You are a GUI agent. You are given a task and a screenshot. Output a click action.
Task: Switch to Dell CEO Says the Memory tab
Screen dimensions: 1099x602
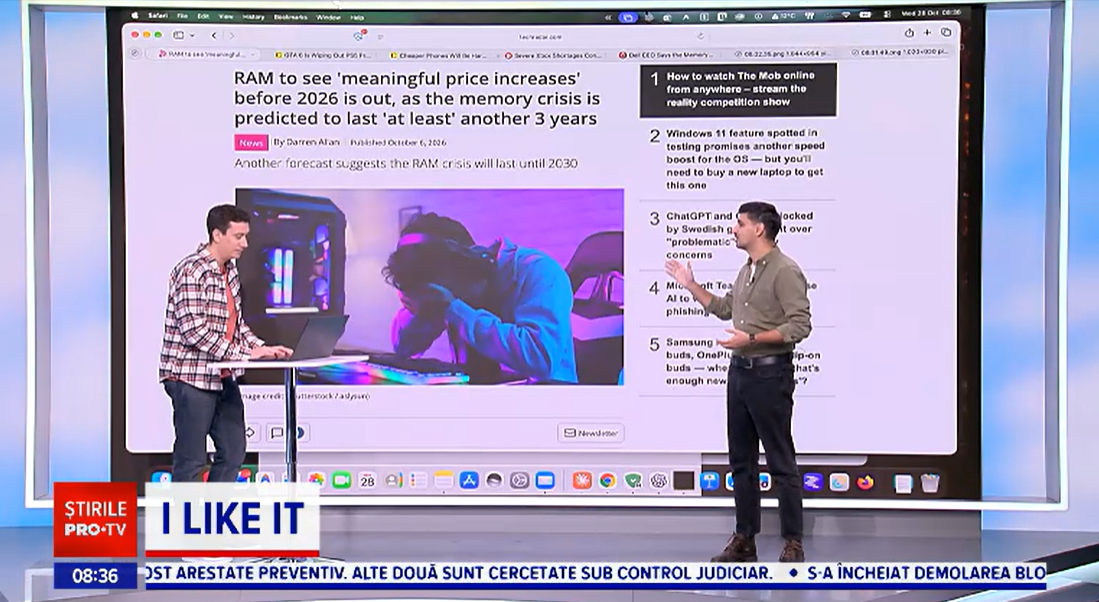pyautogui.click(x=666, y=55)
